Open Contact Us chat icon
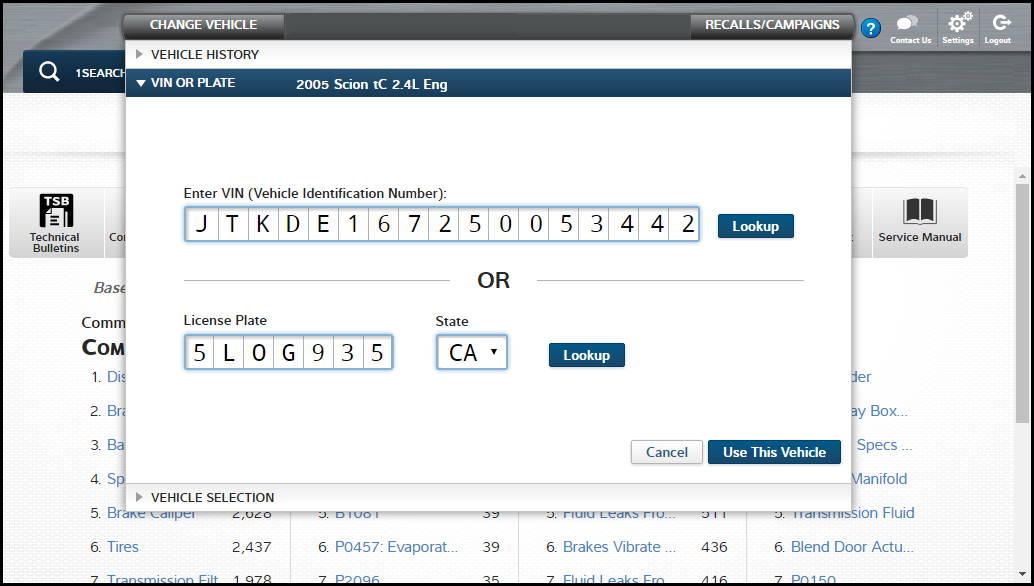The width and height of the screenshot is (1034, 586). point(910,25)
